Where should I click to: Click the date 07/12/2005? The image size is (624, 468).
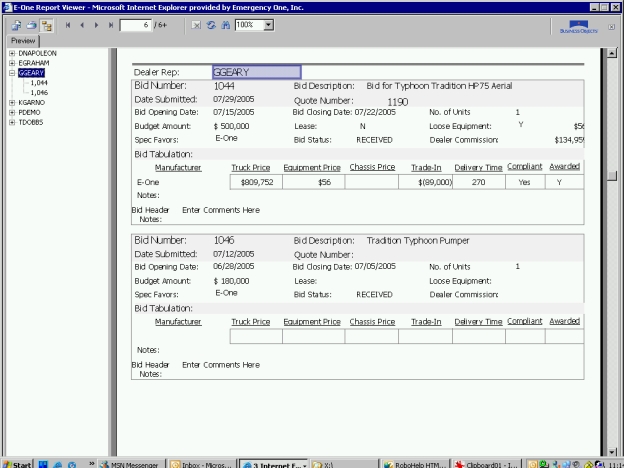tap(234, 254)
